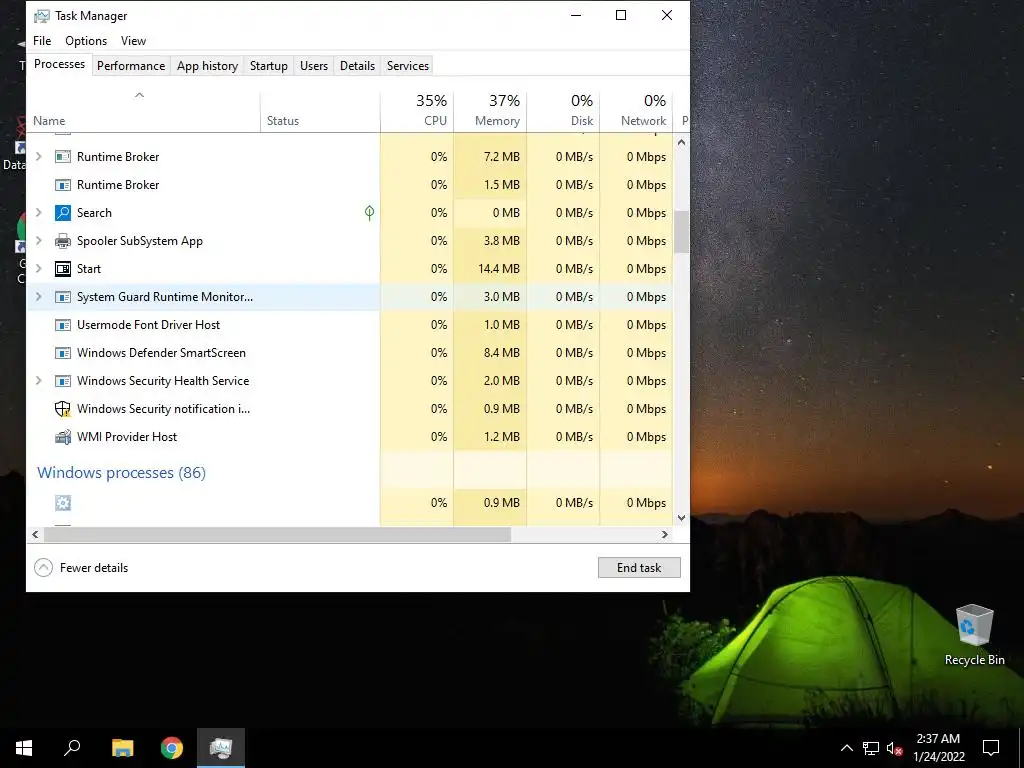Open the File menu
Viewport: 1024px width, 768px height.
coord(42,40)
